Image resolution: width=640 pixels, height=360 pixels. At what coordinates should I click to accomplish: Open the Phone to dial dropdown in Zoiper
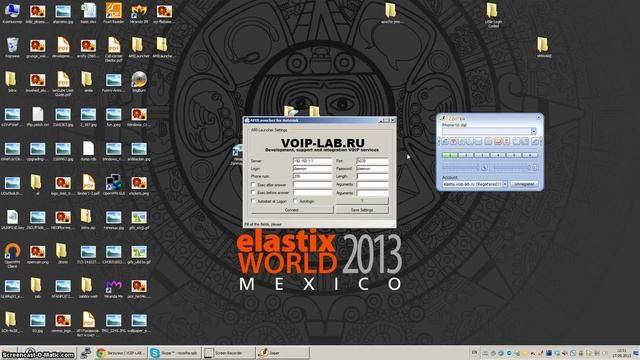click(533, 131)
